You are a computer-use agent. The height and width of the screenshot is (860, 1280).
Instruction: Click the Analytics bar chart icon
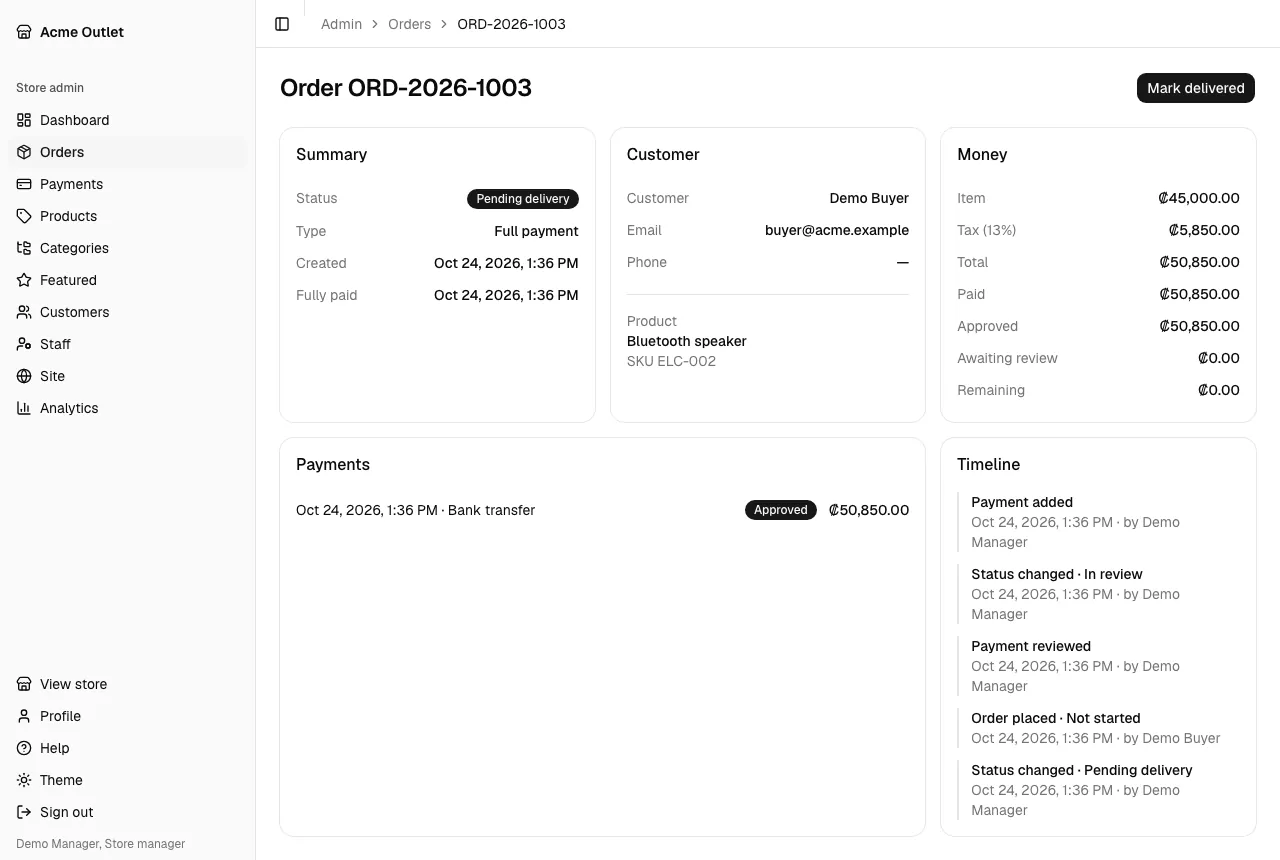tap(24, 408)
